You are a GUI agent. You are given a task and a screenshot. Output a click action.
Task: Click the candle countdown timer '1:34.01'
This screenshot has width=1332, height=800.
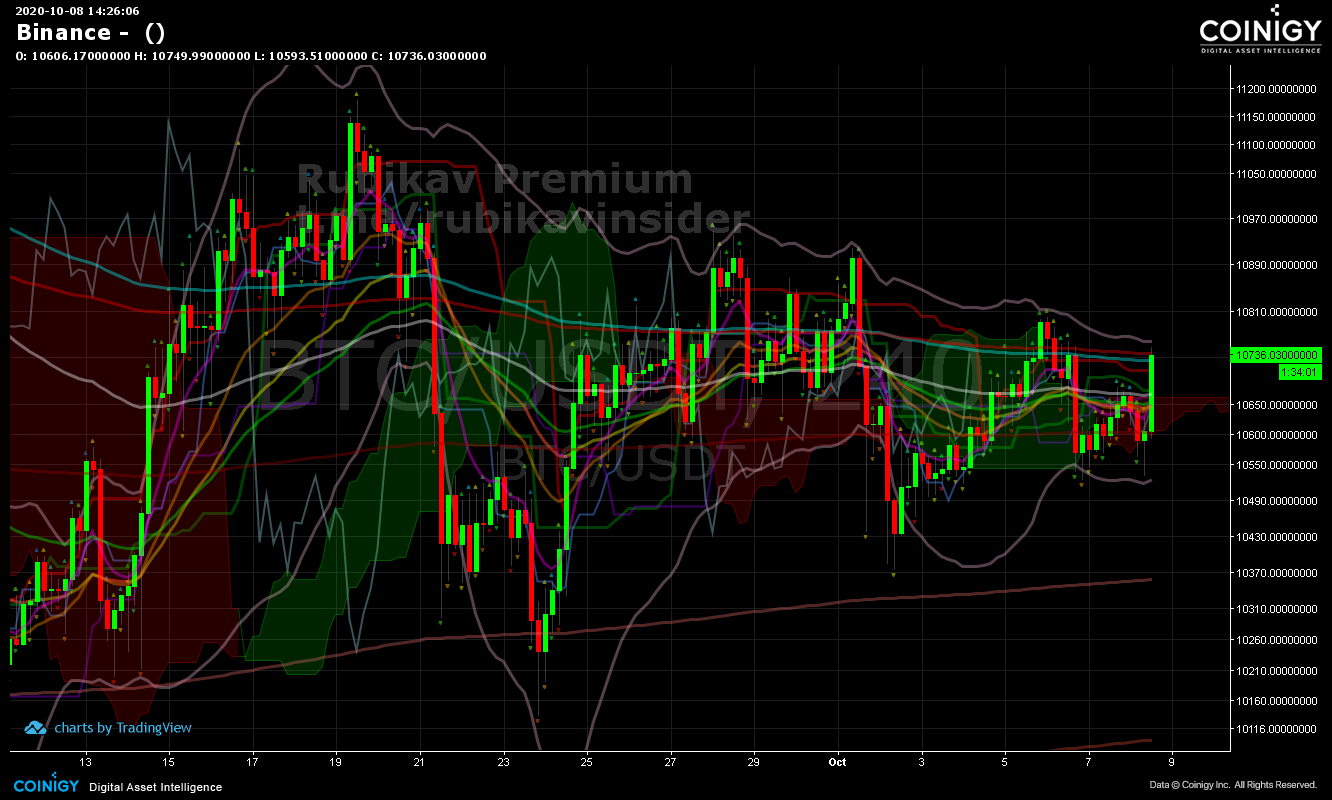coord(1300,372)
